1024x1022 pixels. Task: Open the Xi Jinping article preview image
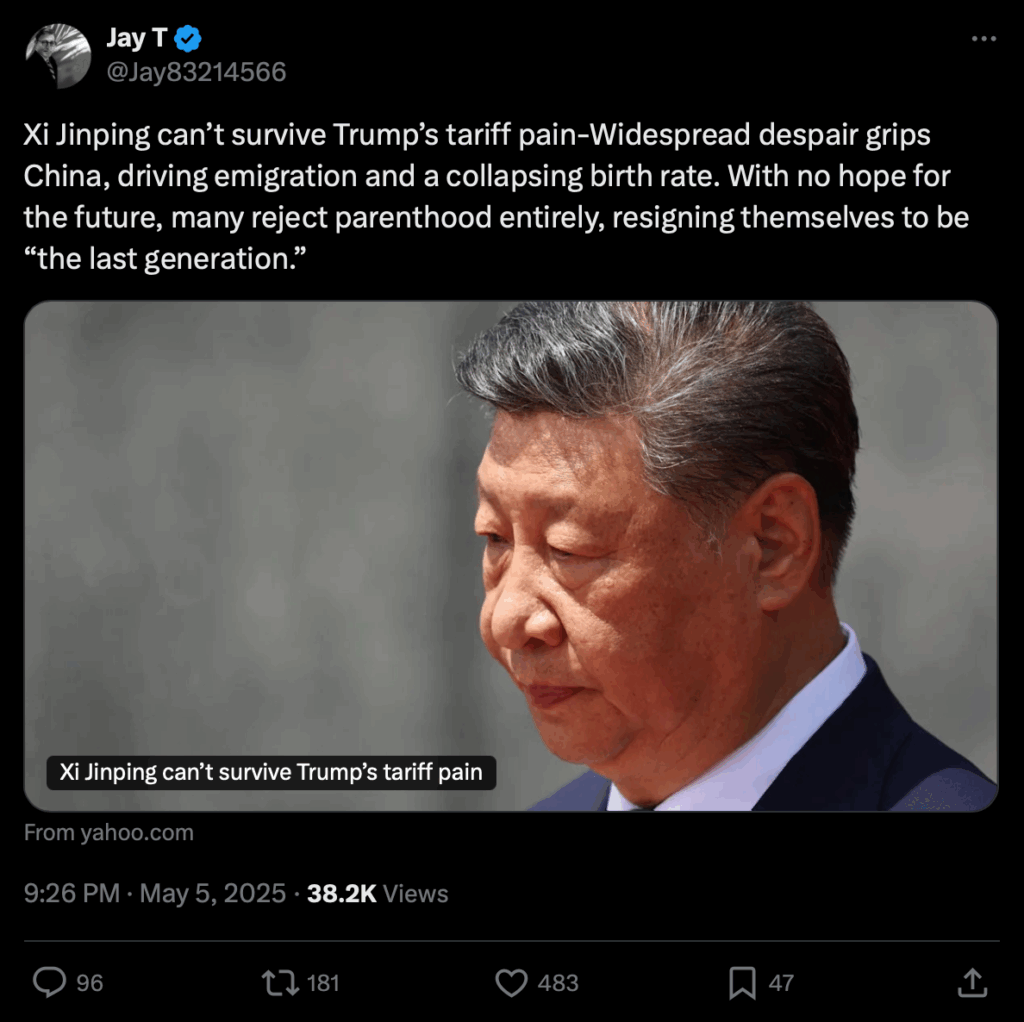(x=511, y=556)
